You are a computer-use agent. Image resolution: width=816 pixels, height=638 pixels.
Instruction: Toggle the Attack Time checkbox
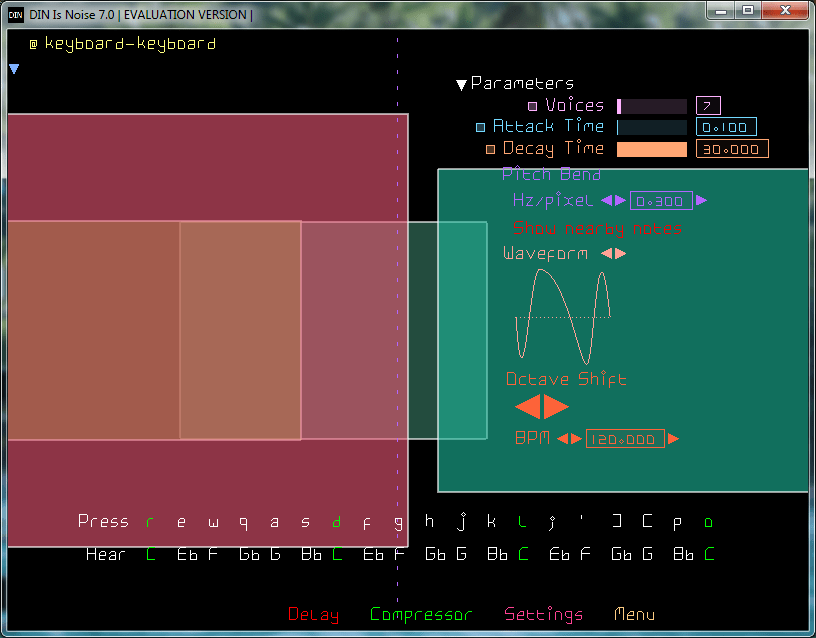point(480,127)
